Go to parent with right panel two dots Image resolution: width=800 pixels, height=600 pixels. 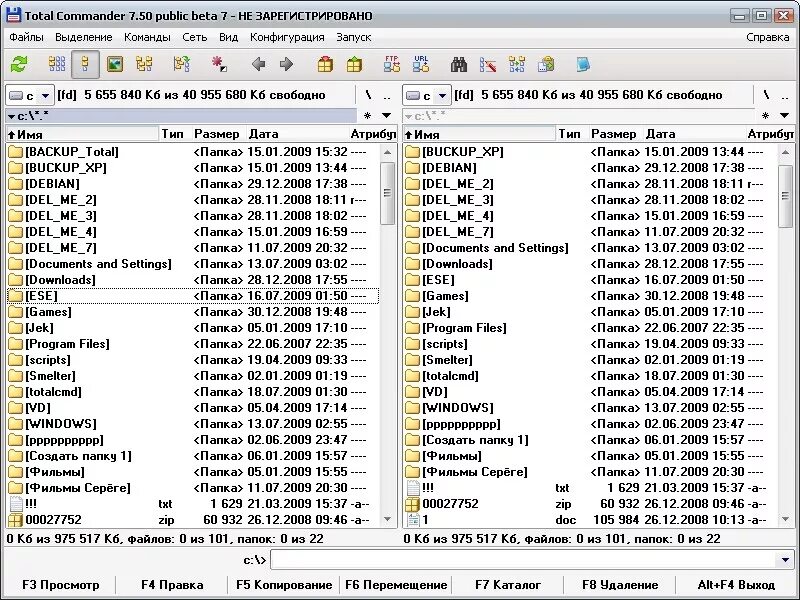point(785,95)
